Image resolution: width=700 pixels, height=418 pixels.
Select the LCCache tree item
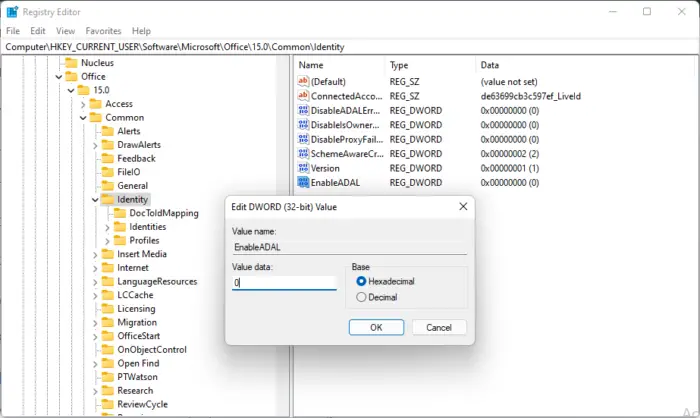pyautogui.click(x=135, y=295)
